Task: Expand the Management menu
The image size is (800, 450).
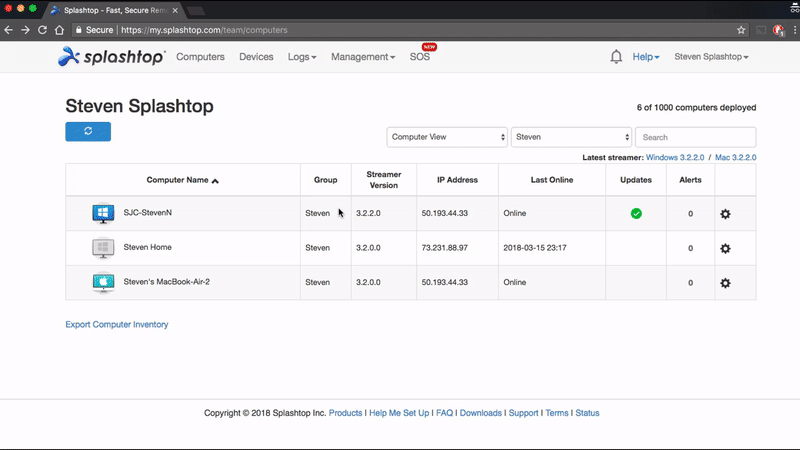Action: pos(363,57)
